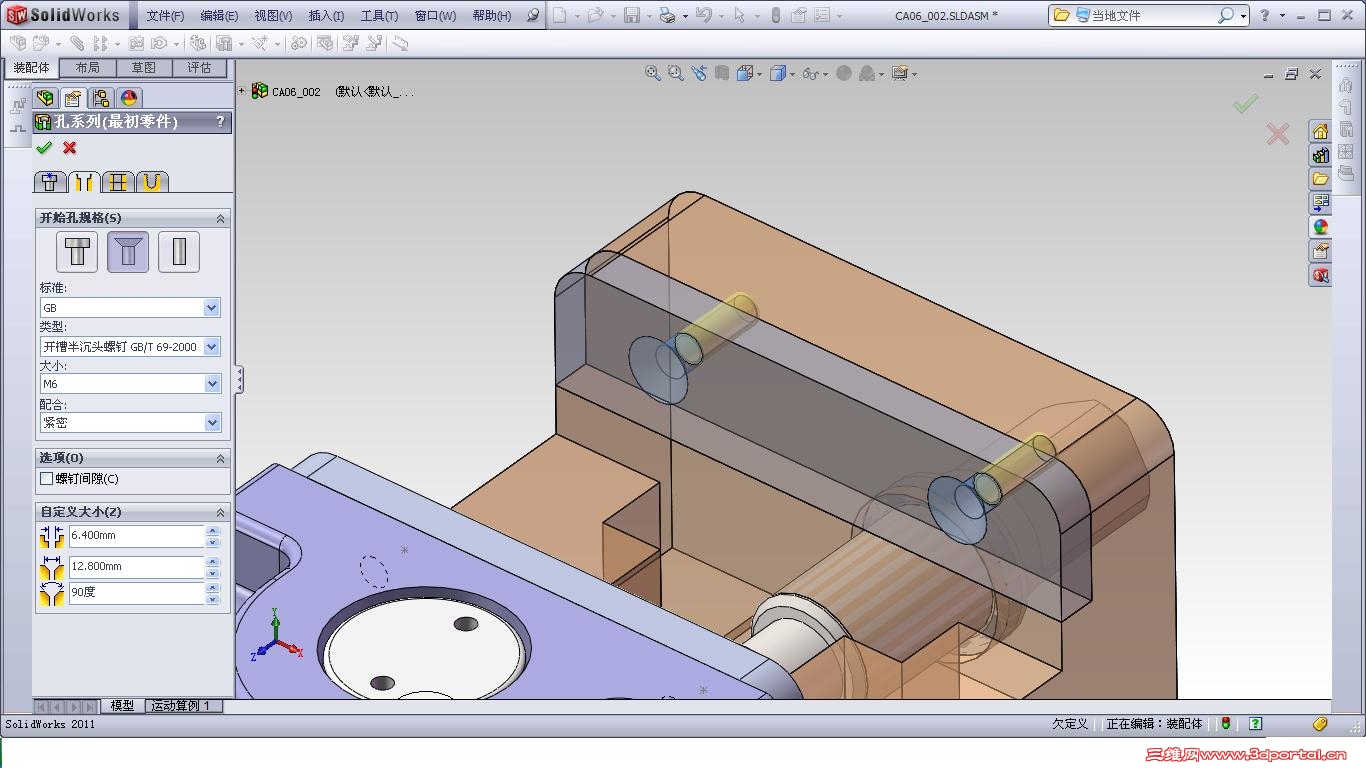1366x768 pixels.
Task: Collapse the 开始孔规格(S) section
Action: click(x=221, y=218)
